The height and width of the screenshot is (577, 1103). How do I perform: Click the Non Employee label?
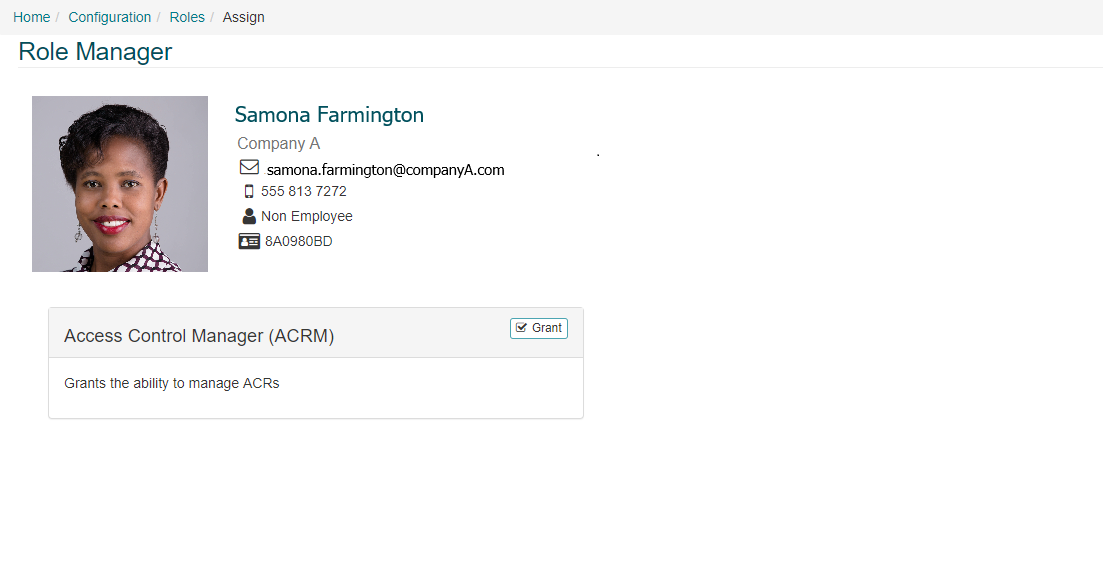(x=307, y=216)
